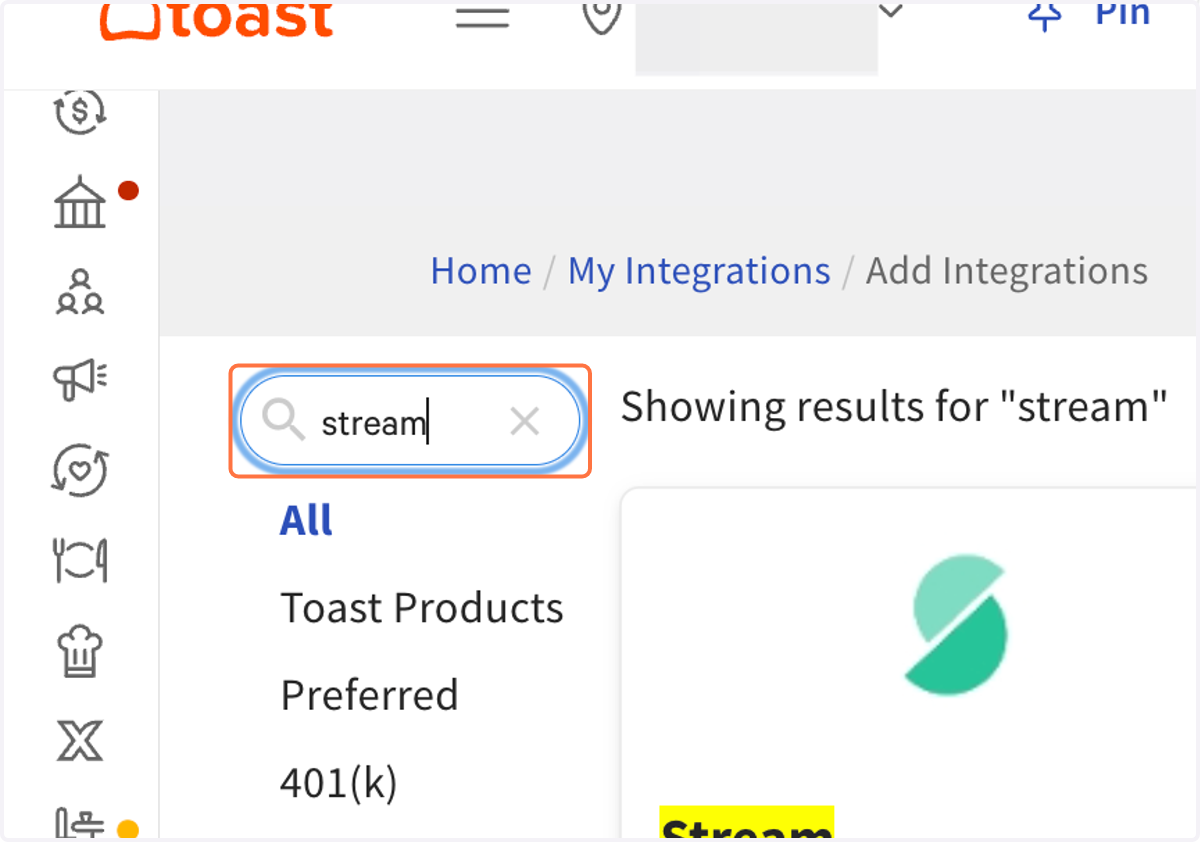Select the location pin icon
Image resolution: width=1200 pixels, height=842 pixels.
[x=602, y=16]
